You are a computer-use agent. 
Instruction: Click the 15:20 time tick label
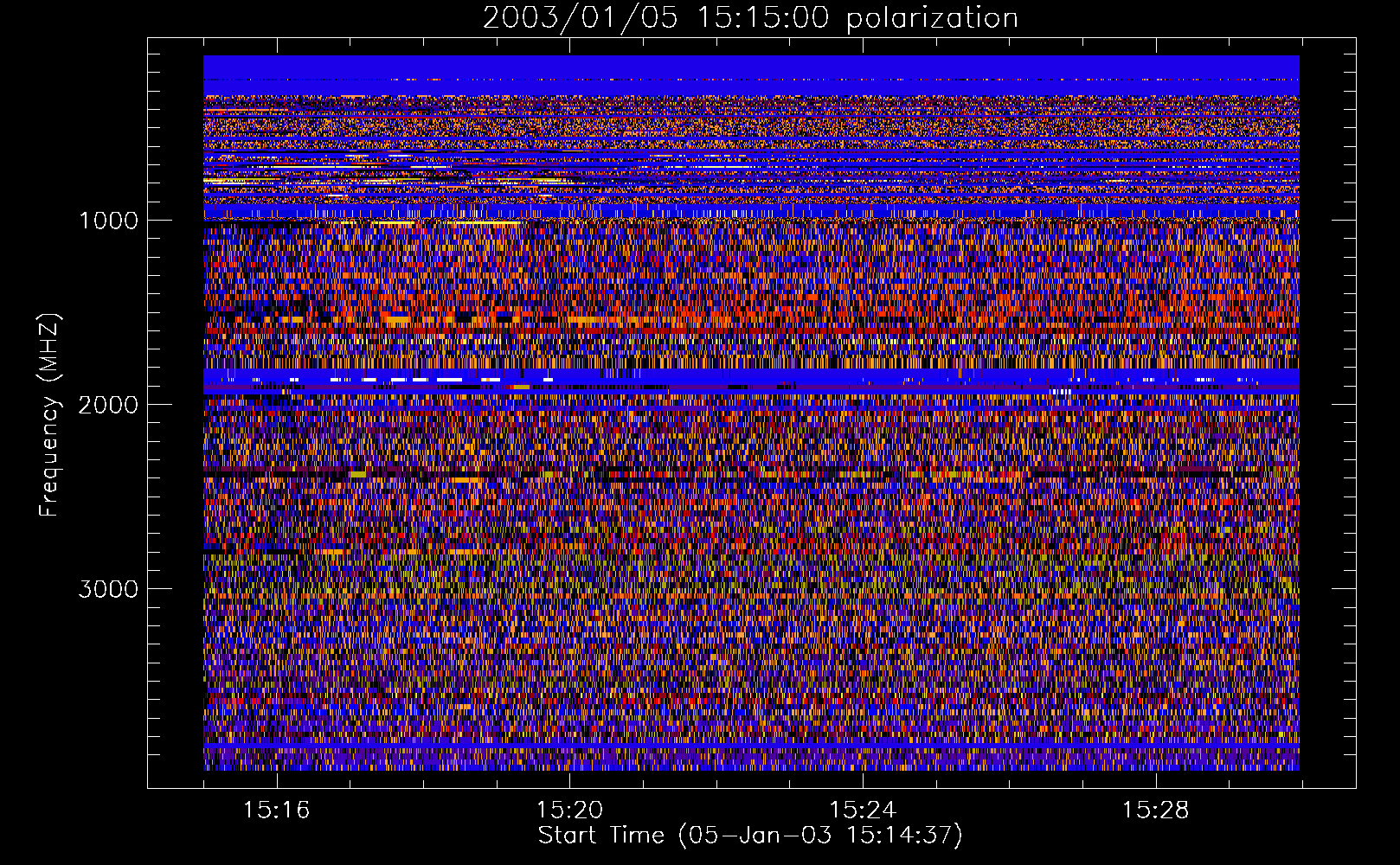[569, 811]
